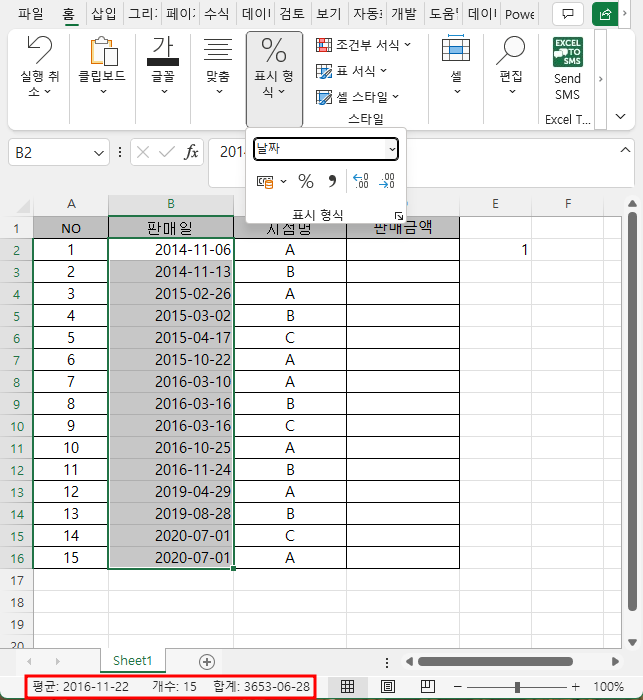Select column F header

click(568, 204)
